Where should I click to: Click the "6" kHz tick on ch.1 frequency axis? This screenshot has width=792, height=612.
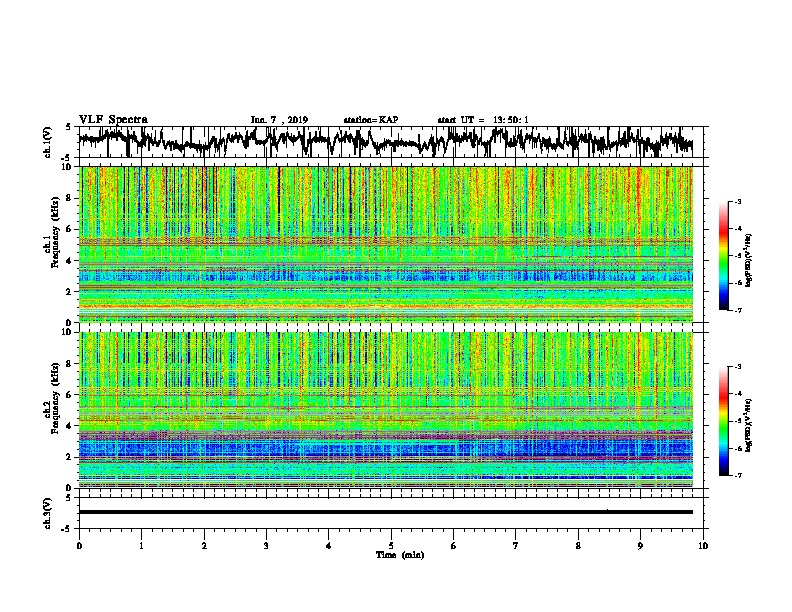click(x=71, y=230)
